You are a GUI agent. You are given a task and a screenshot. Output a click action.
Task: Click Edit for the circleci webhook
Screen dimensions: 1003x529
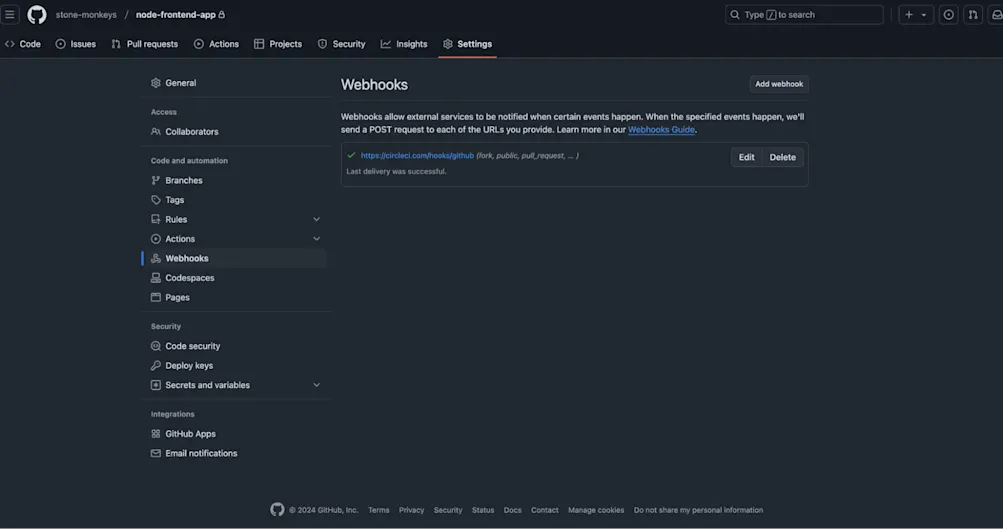click(746, 157)
